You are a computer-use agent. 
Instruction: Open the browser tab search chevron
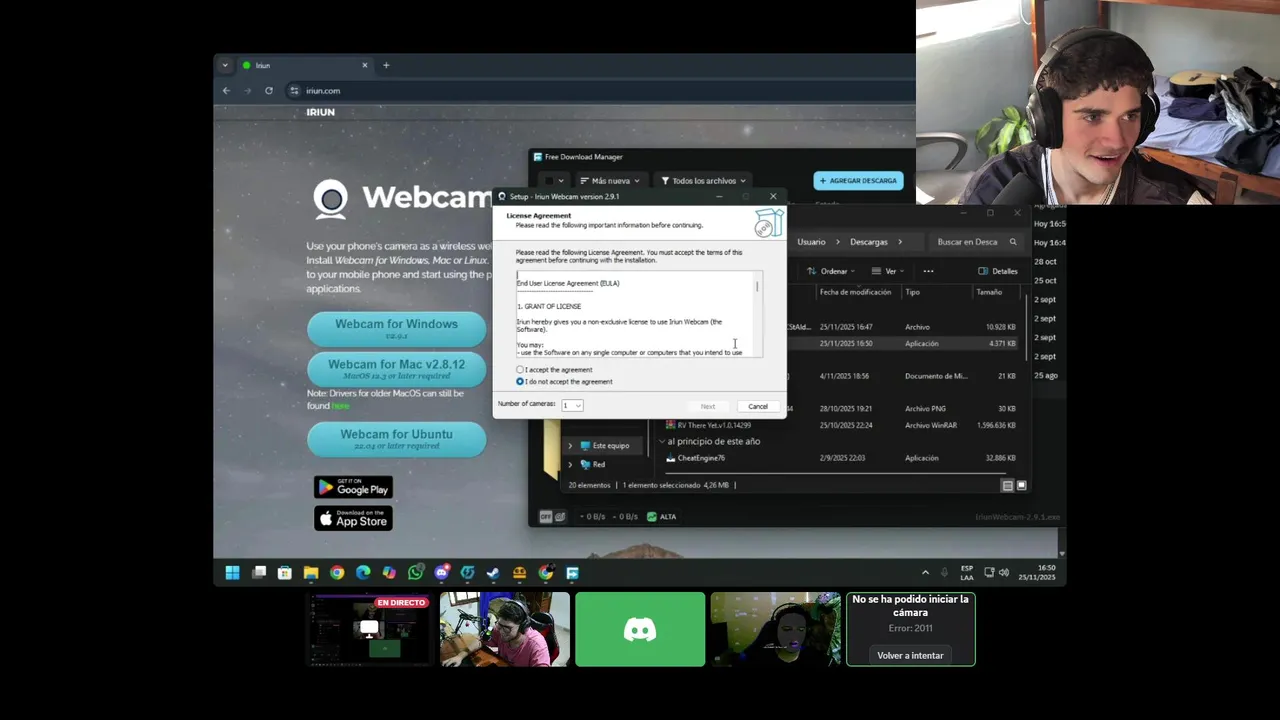coord(224,65)
